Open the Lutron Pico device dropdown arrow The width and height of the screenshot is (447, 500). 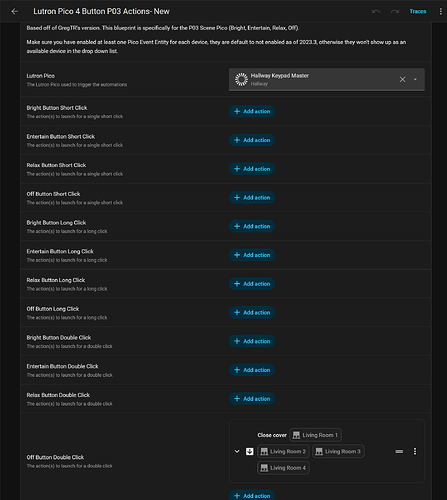415,79
